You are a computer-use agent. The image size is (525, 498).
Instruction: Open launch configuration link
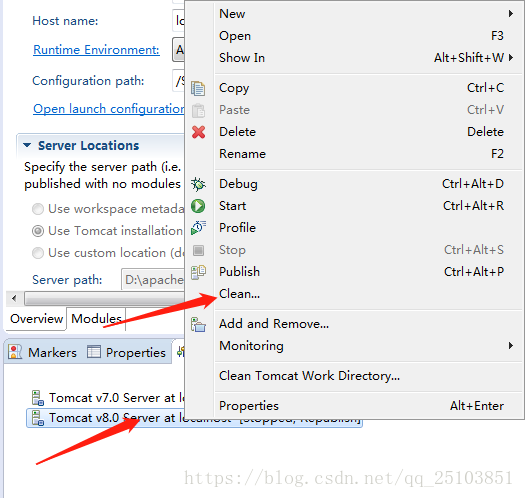coord(109,109)
